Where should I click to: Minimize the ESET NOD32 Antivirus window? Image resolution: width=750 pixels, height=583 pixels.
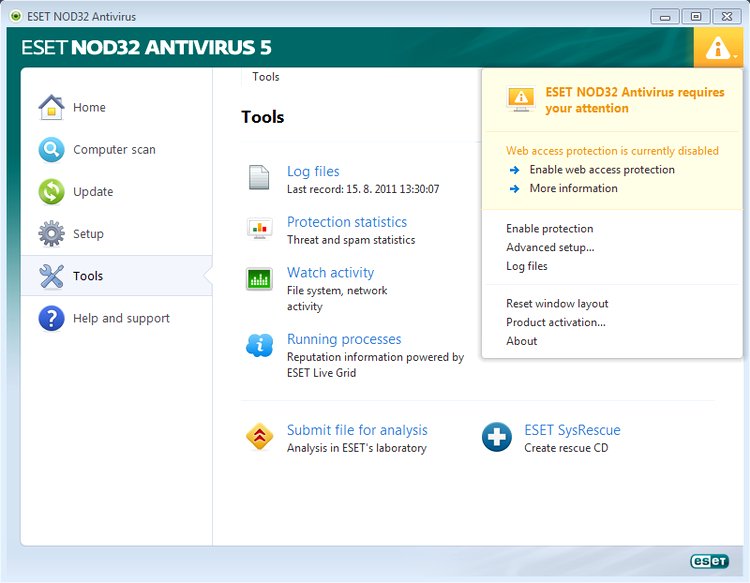(665, 17)
